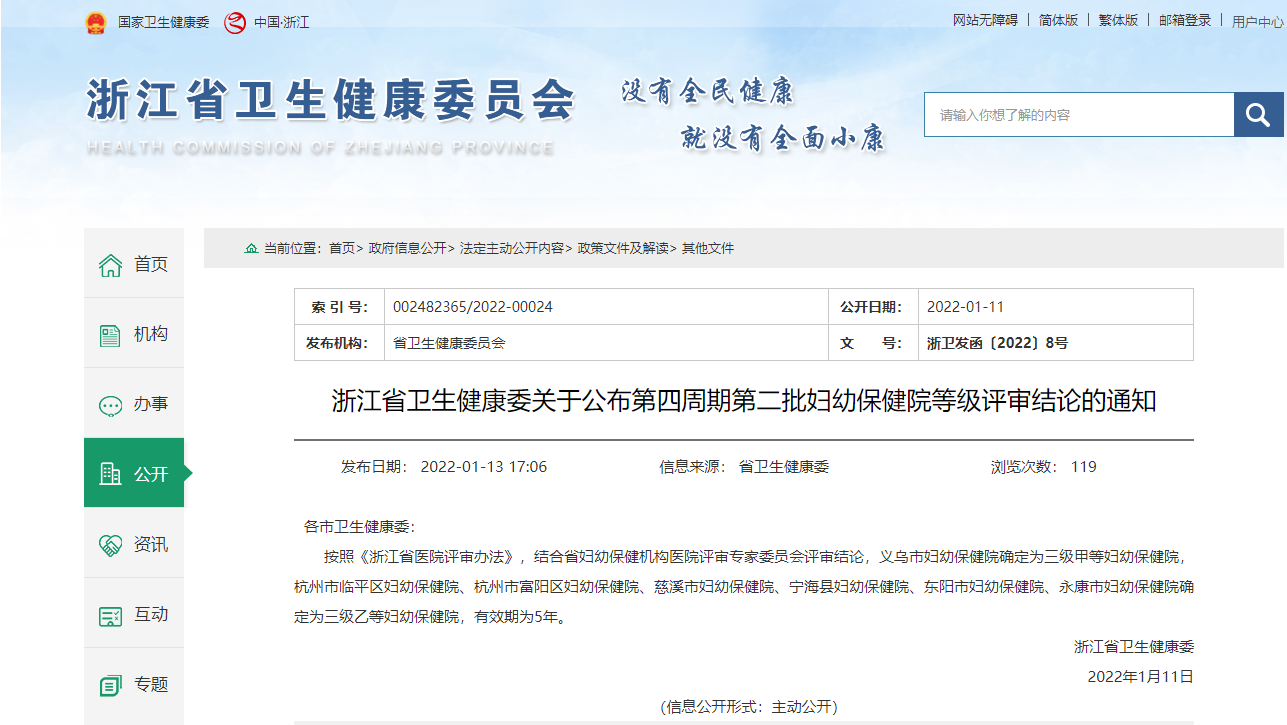Open the 首页 sidebar menu item

pos(134,263)
